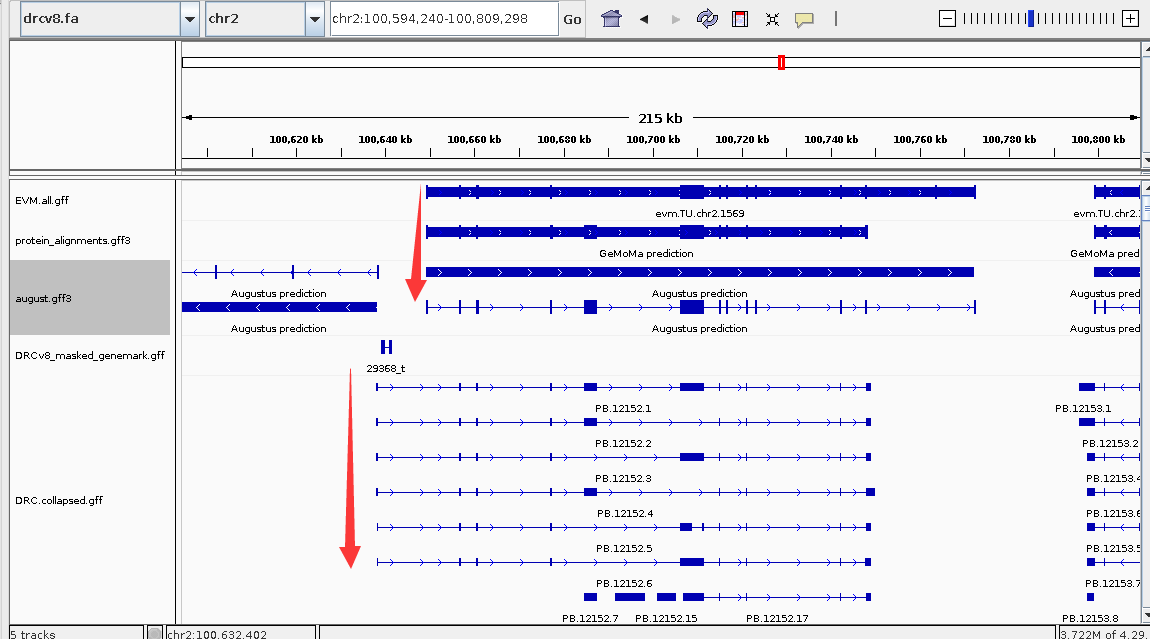1150x639 pixels.
Task: Navigate back using the left arrow icon
Action: click(643, 18)
